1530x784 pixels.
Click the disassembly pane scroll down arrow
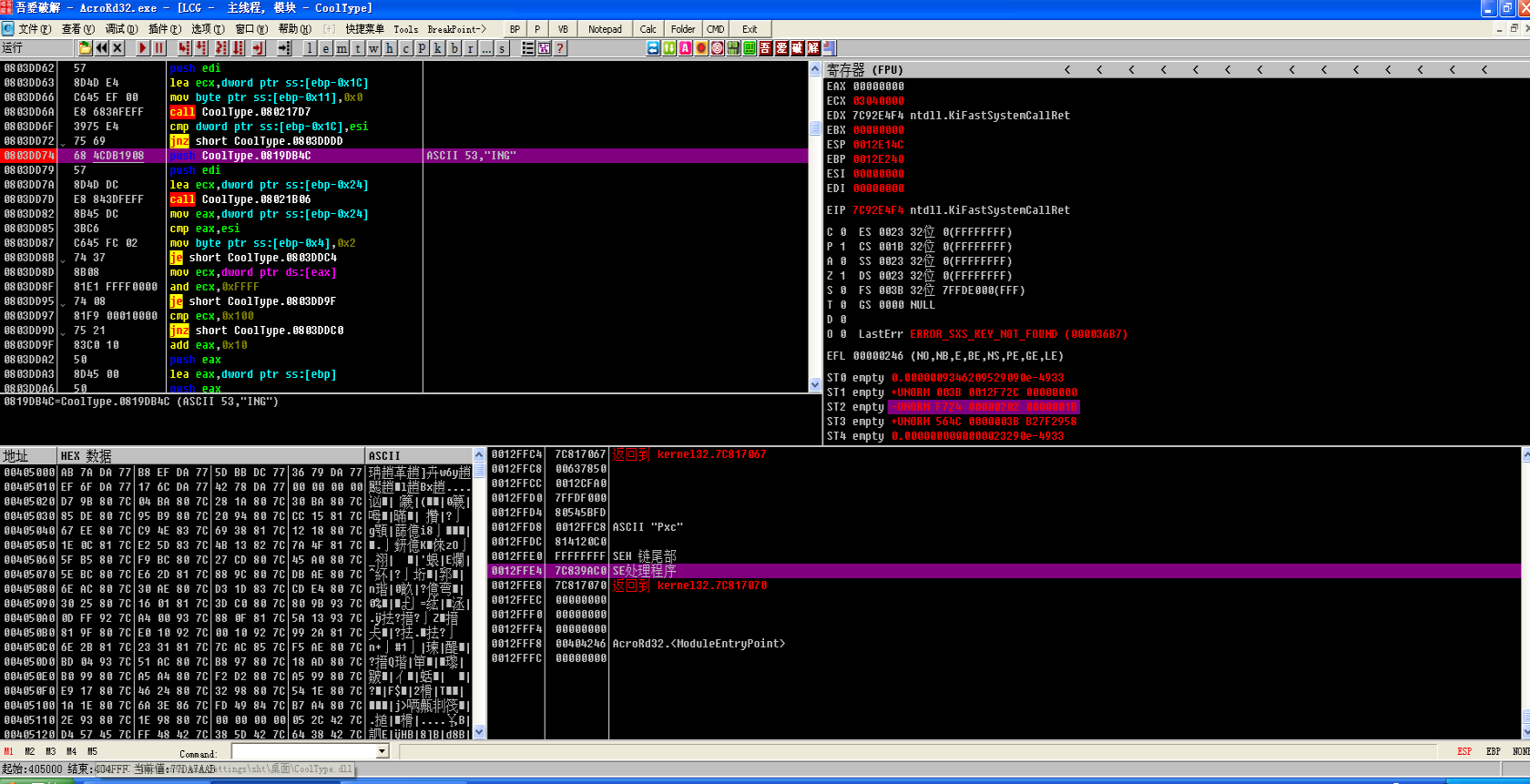click(815, 385)
